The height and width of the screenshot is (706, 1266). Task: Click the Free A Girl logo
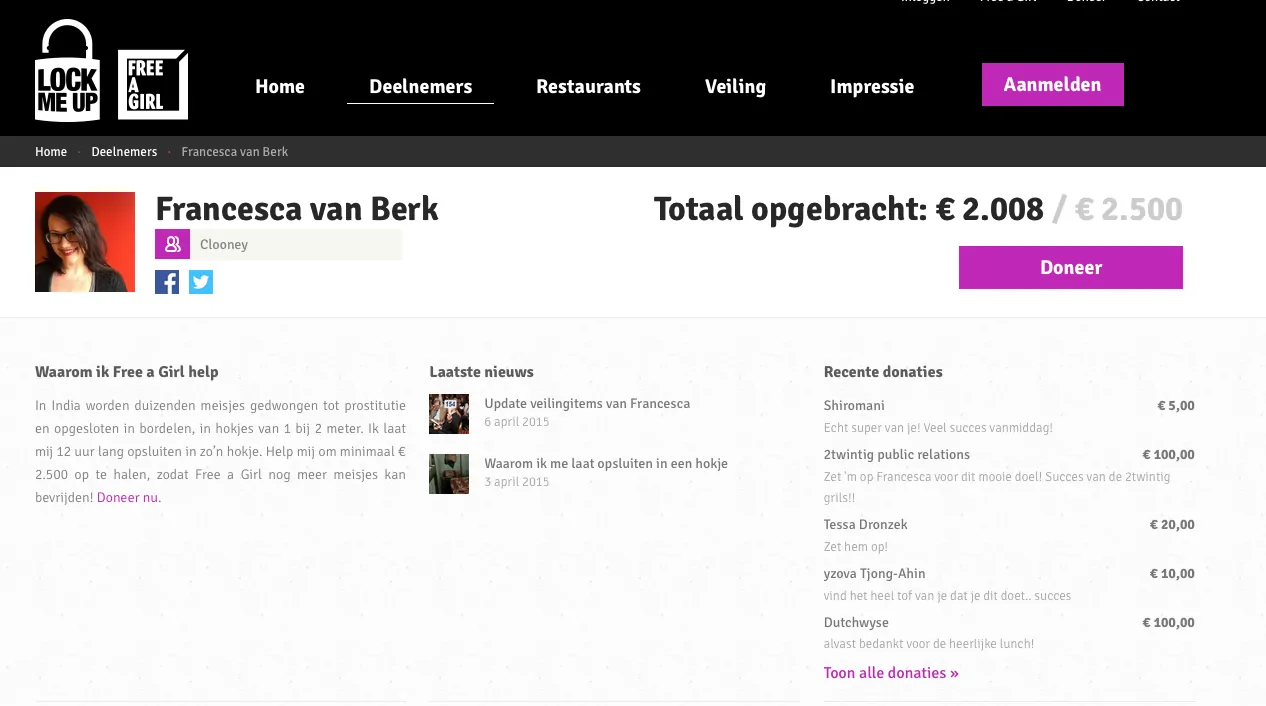point(152,85)
